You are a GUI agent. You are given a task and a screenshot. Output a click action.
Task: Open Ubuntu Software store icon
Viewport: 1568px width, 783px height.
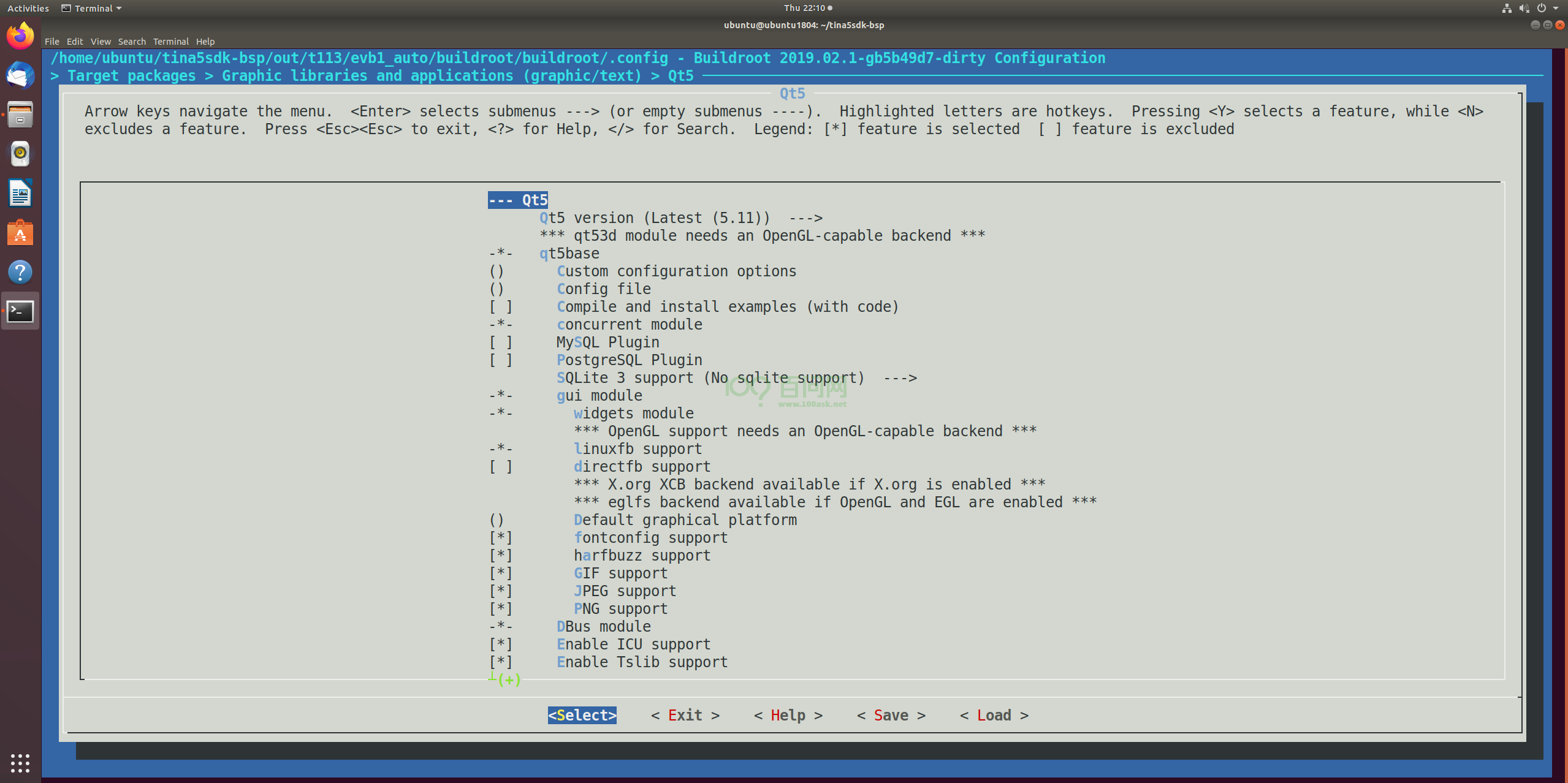(20, 233)
